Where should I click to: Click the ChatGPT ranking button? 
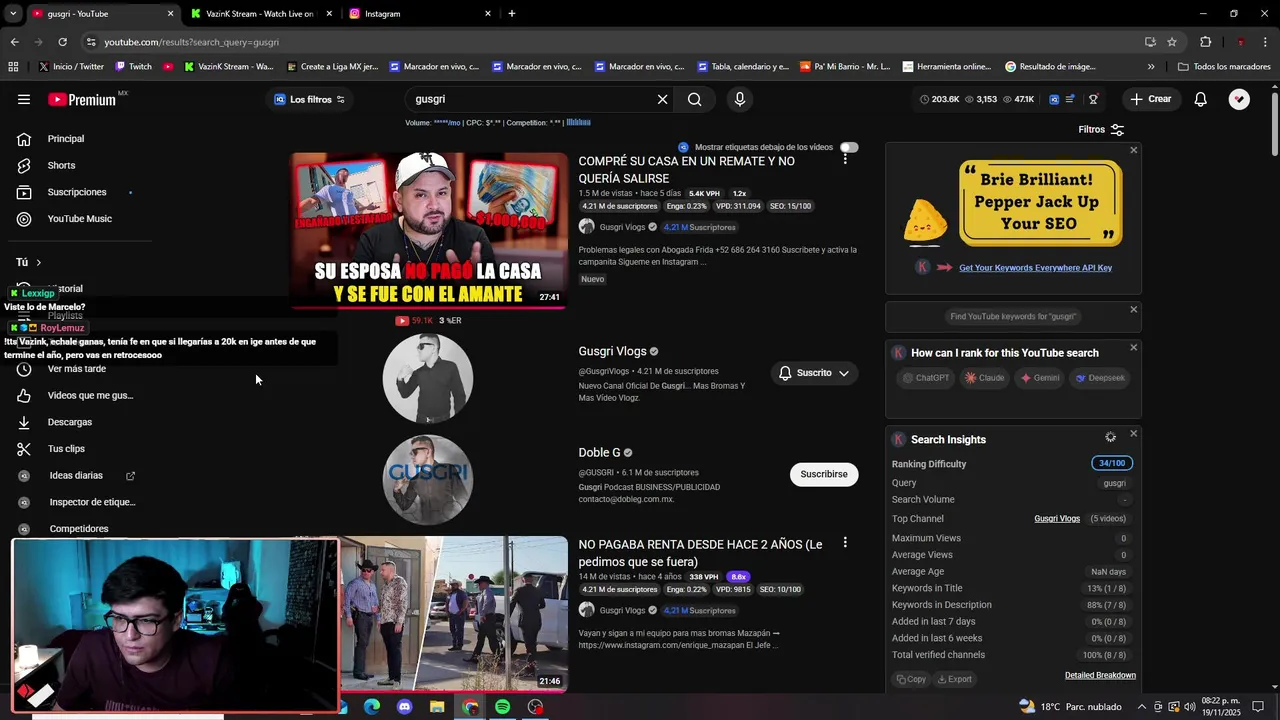(925, 378)
